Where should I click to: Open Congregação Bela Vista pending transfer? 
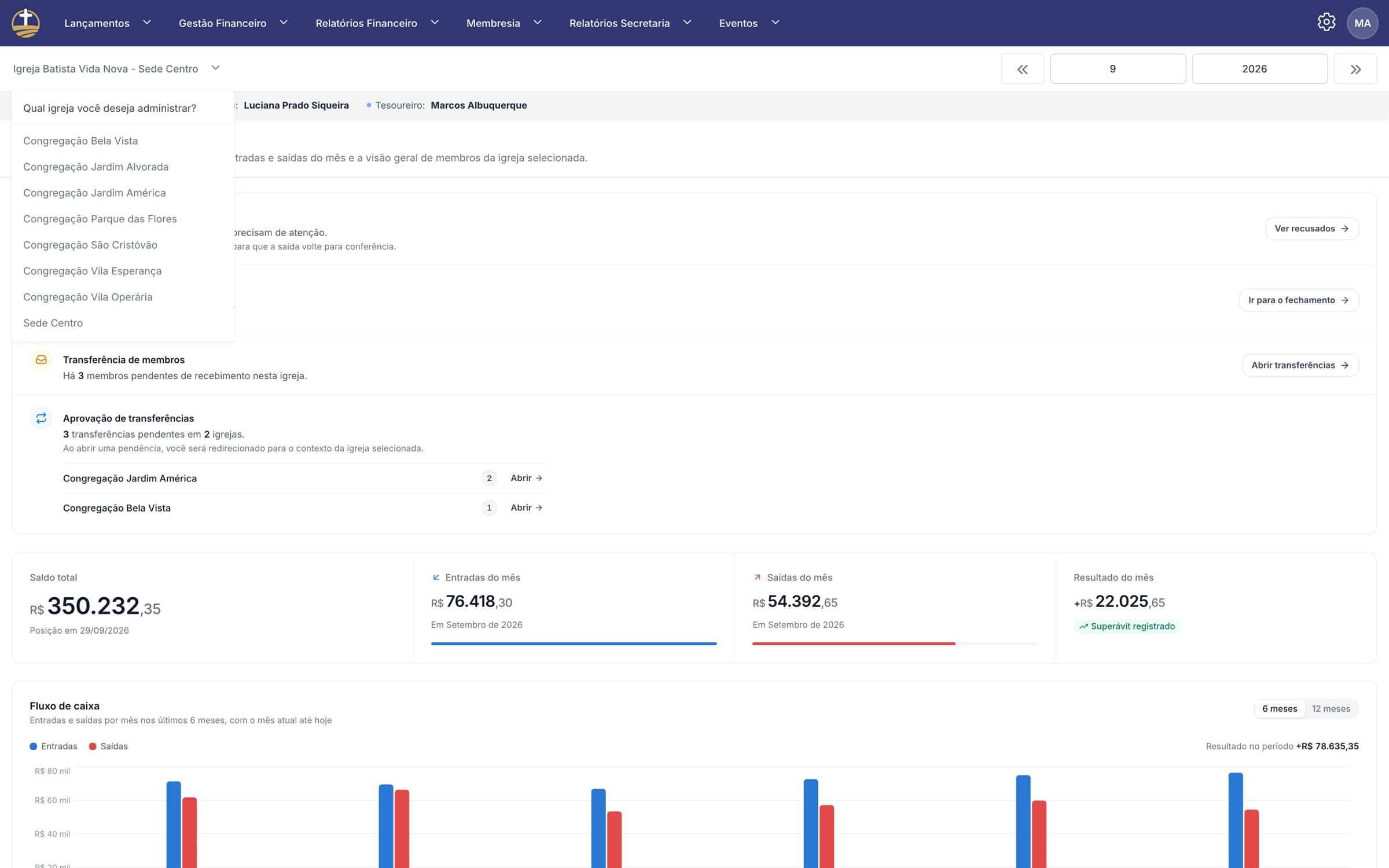point(526,507)
